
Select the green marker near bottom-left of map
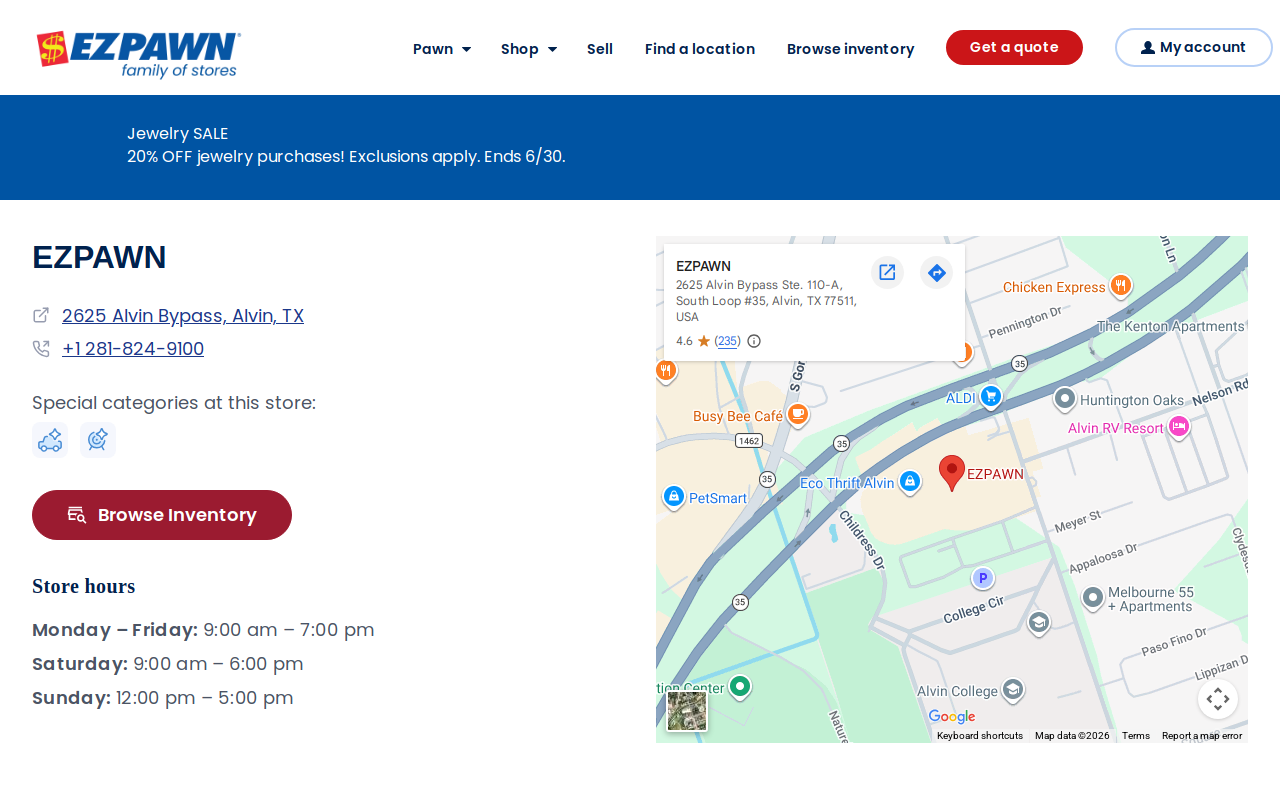(x=740, y=686)
